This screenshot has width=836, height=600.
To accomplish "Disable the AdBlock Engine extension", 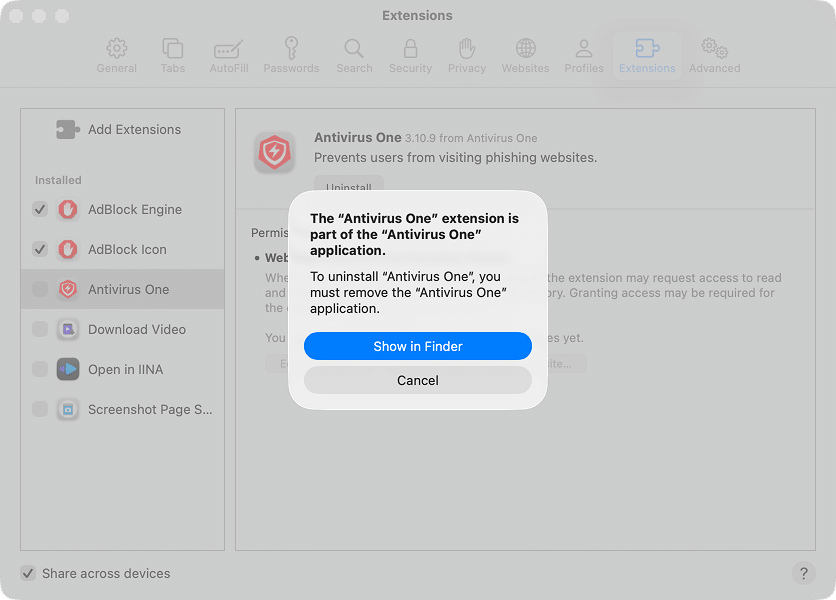I will 40,210.
